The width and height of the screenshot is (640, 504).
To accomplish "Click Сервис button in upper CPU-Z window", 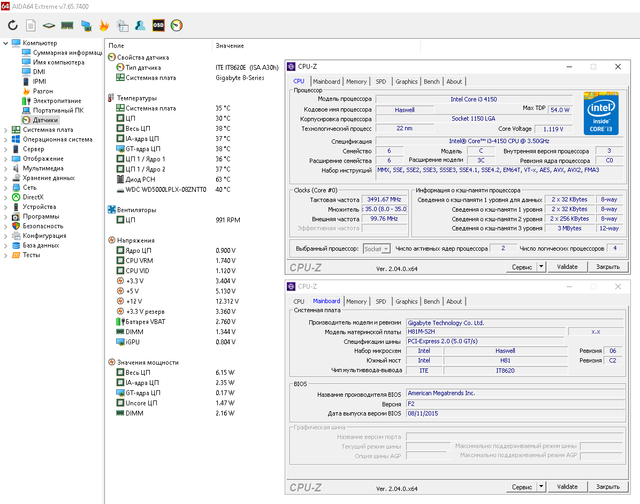I will 522,267.
